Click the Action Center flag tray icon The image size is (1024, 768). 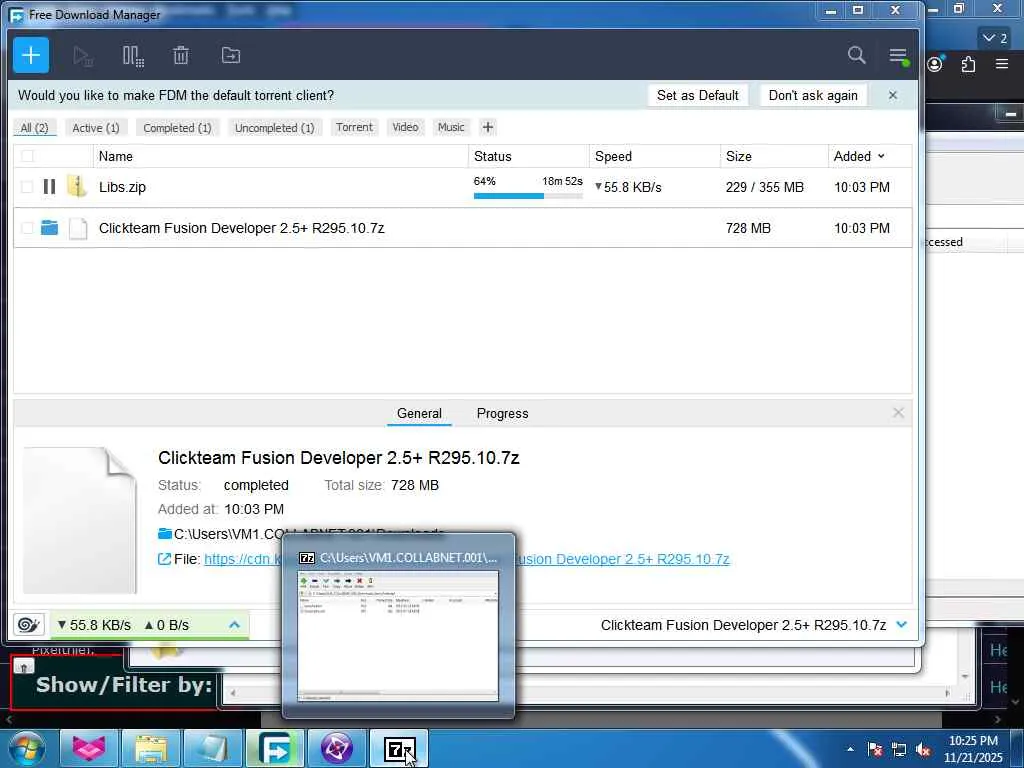point(874,750)
